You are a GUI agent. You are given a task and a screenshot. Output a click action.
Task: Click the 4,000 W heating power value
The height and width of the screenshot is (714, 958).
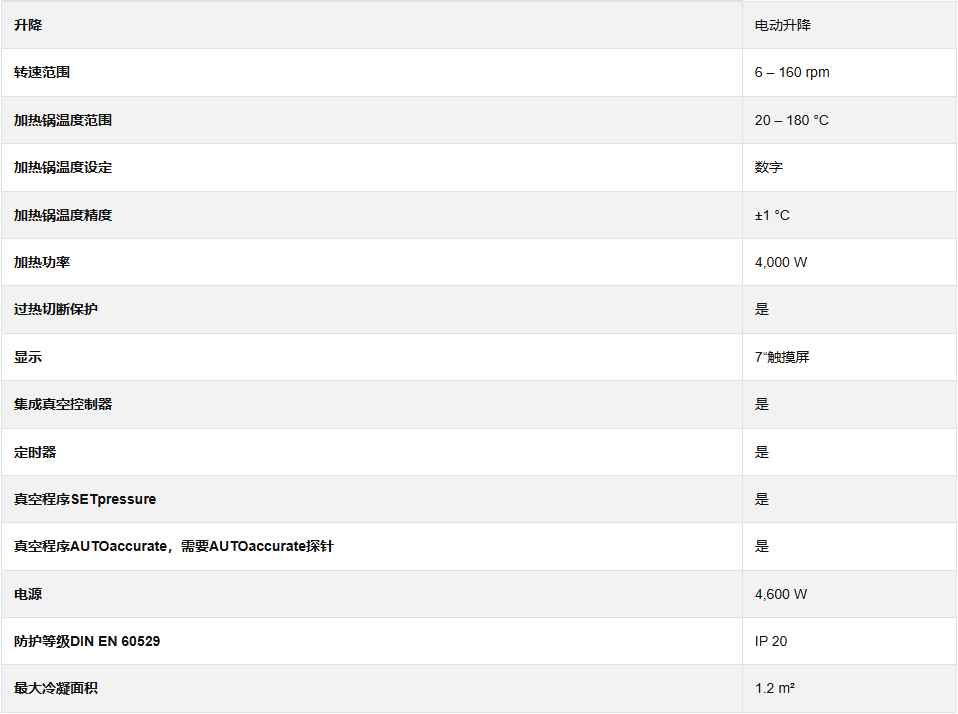tap(780, 262)
